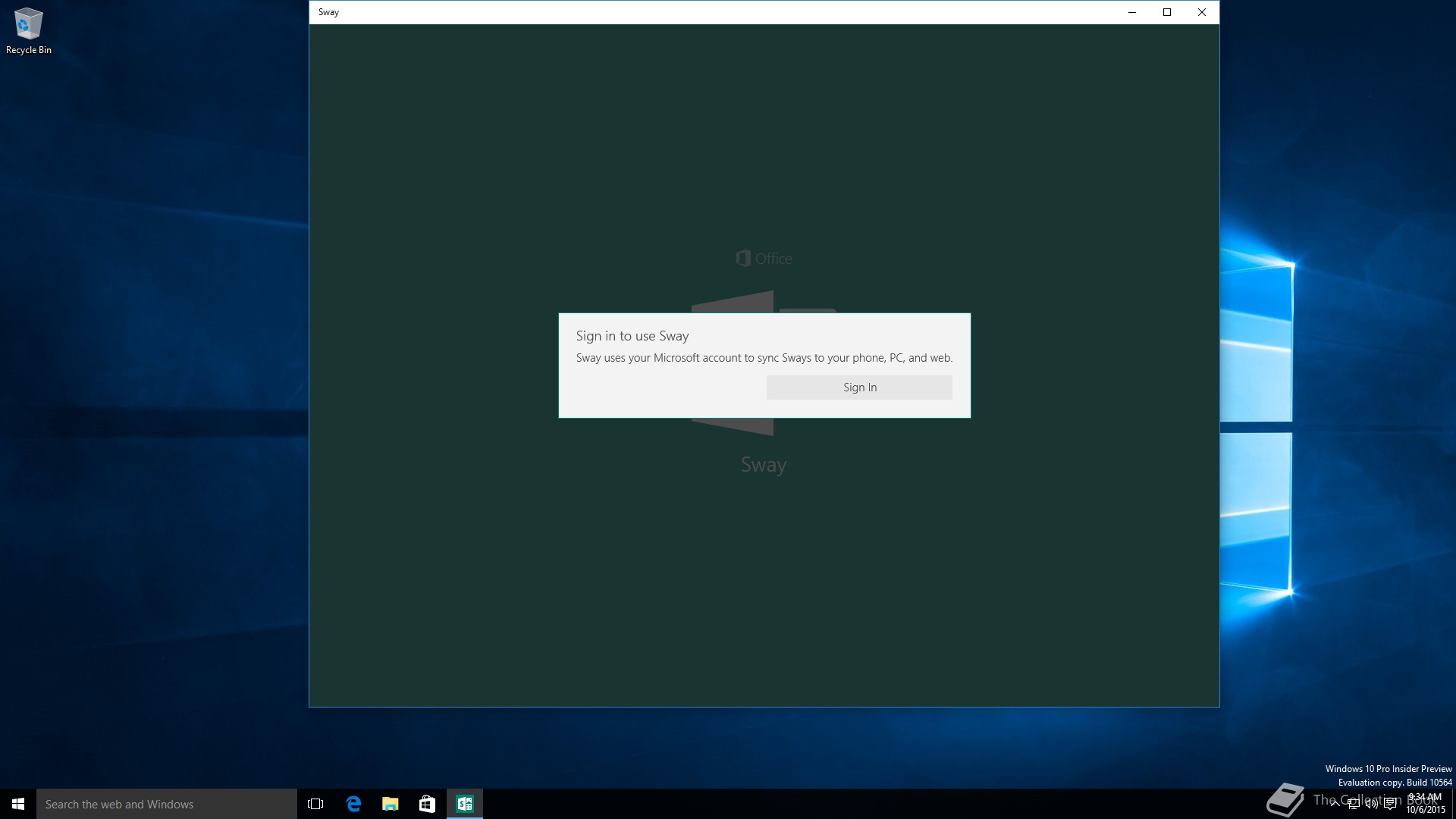
Task: Select the Sway app taskbar icon
Action: click(x=464, y=804)
